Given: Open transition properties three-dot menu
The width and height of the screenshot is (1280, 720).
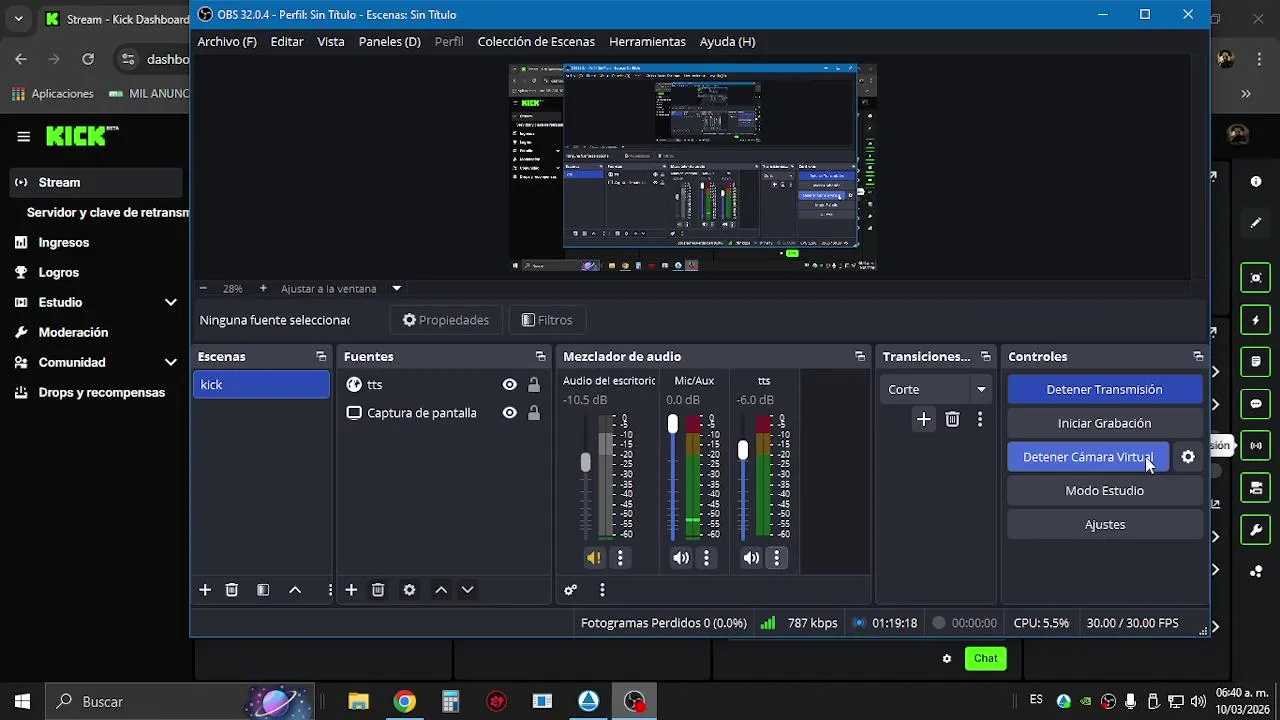Looking at the screenshot, I should 980,420.
